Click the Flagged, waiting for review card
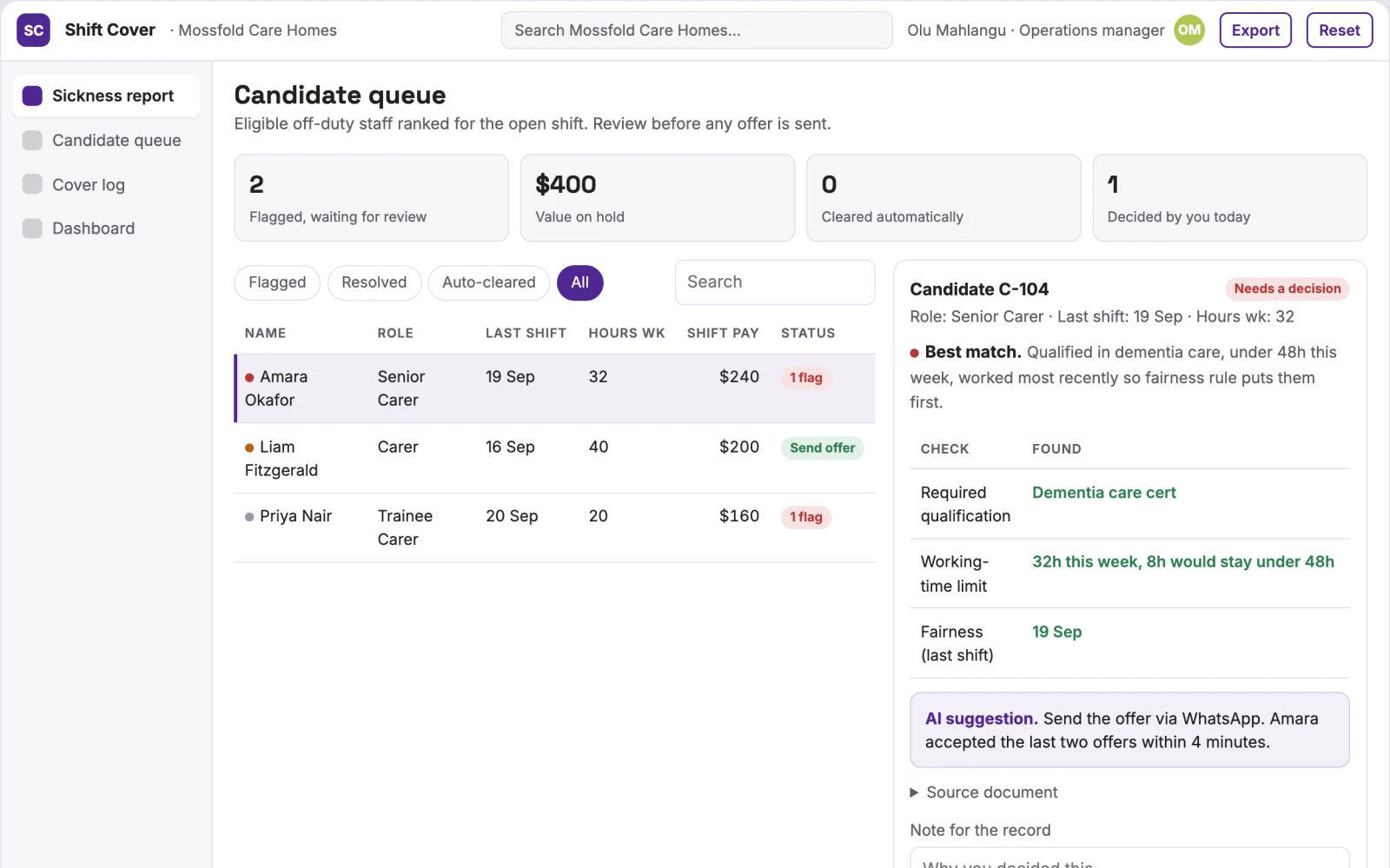 tap(371, 198)
